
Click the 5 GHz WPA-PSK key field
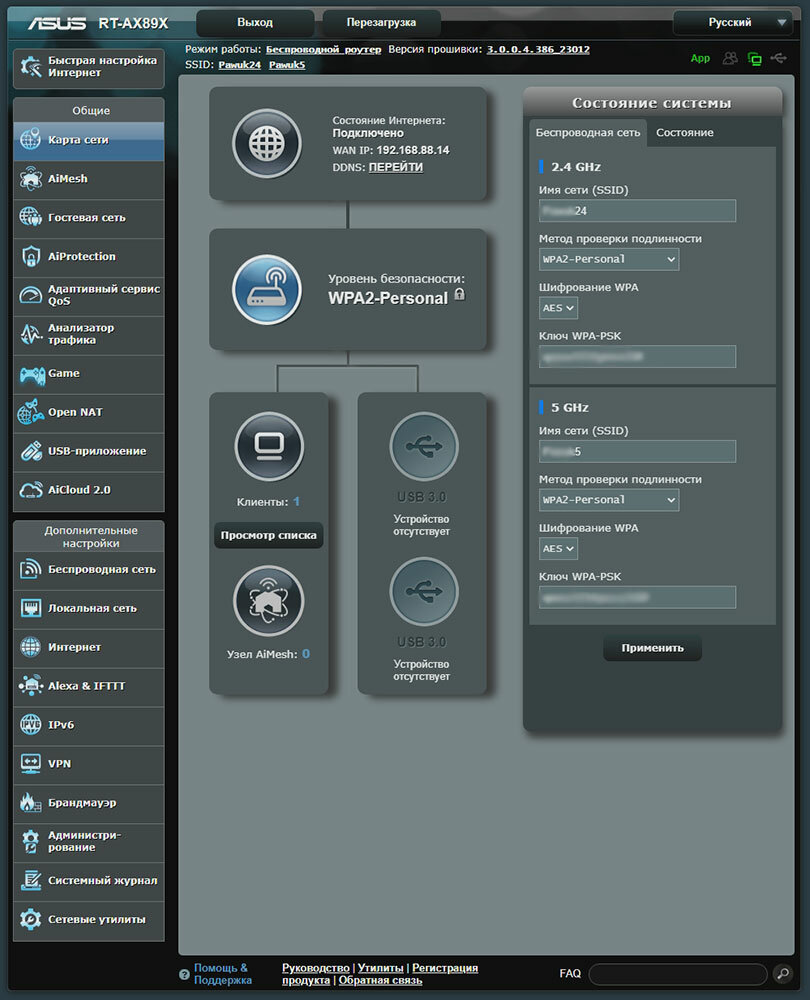pos(637,598)
